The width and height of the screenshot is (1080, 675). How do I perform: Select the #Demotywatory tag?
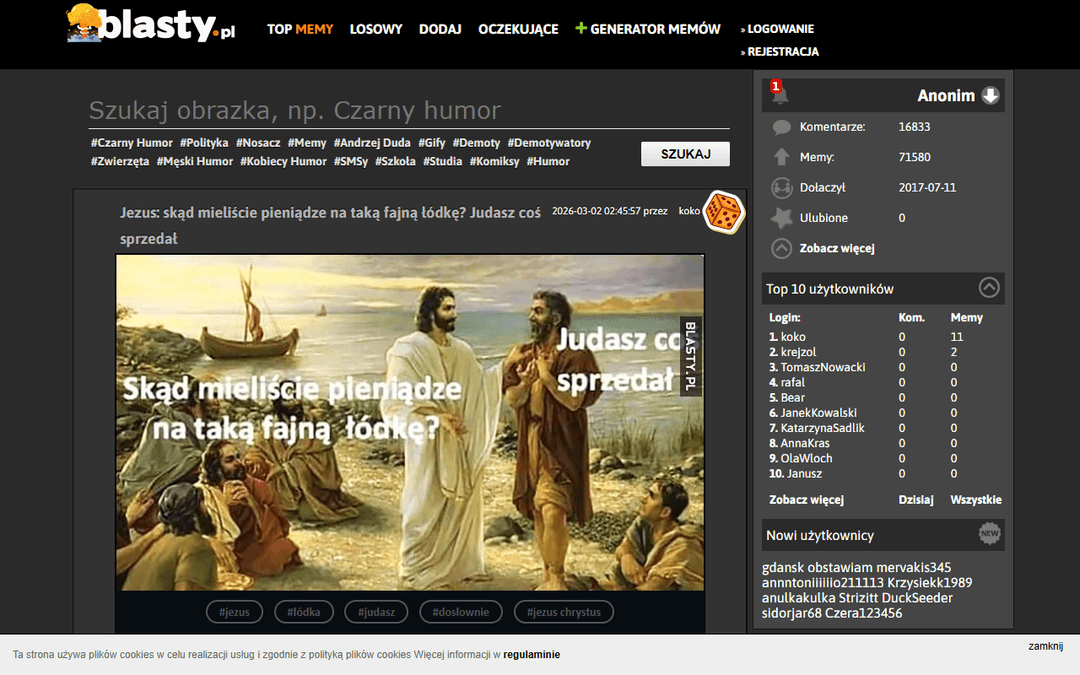point(549,143)
